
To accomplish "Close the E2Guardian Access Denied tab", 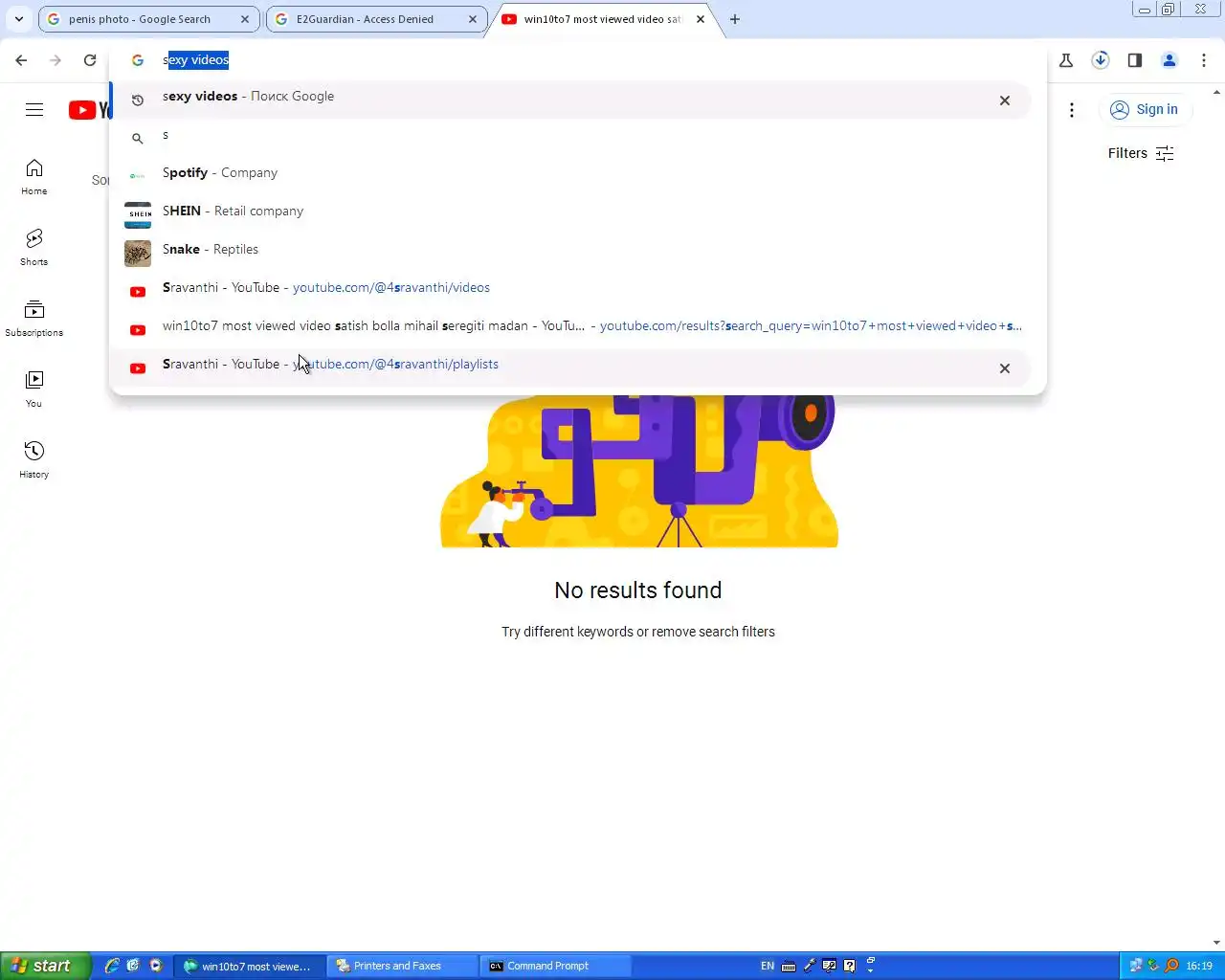I will [473, 19].
